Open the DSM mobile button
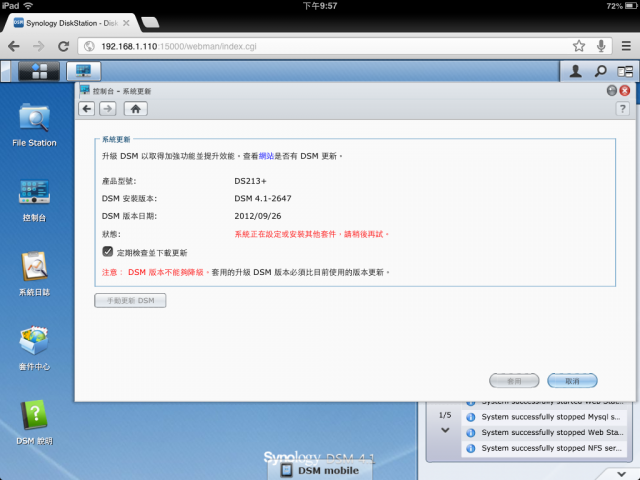 pos(320,470)
